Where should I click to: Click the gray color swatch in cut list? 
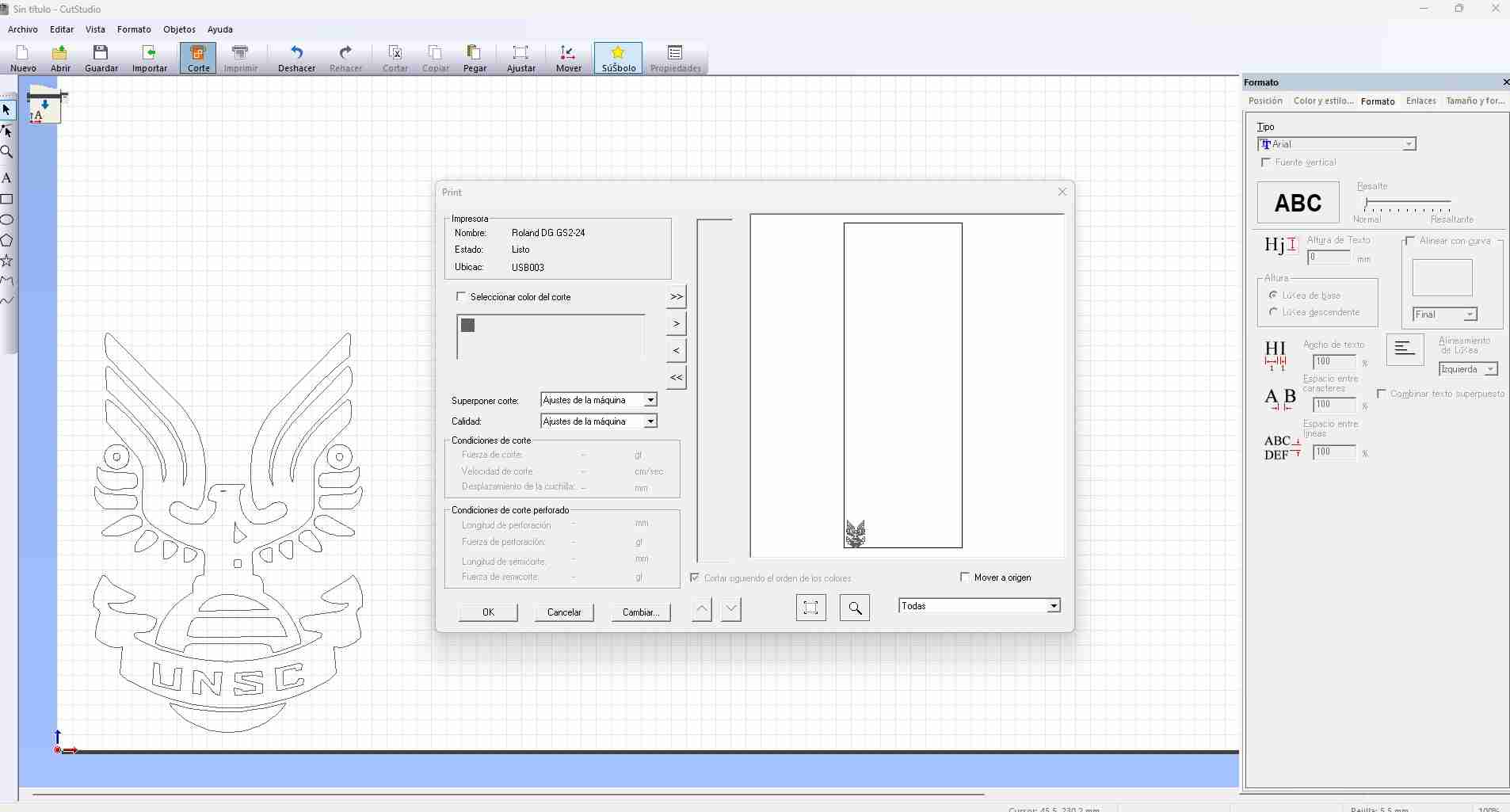coord(468,325)
